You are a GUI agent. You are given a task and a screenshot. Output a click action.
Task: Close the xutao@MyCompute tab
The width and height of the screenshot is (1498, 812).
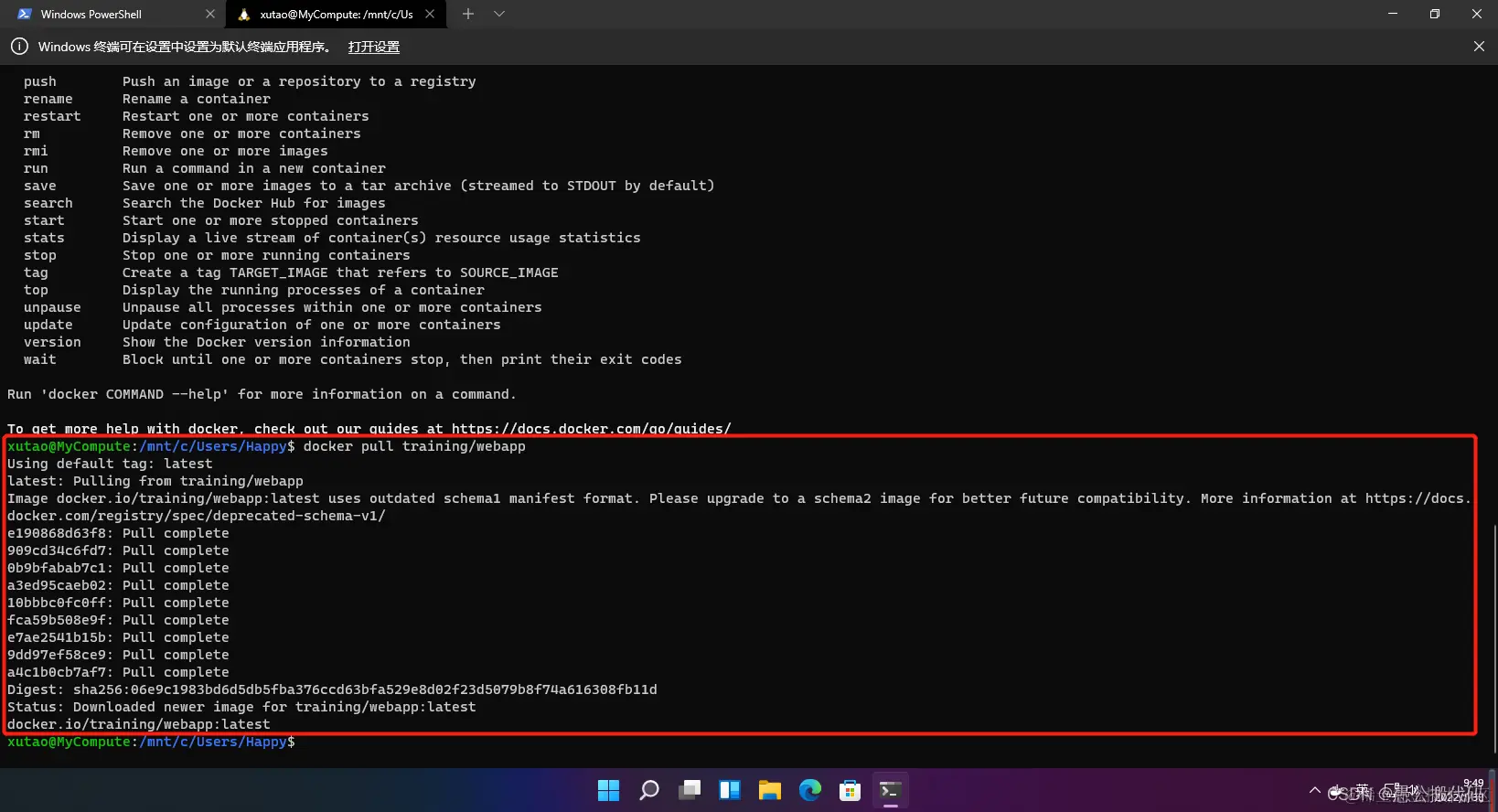[x=430, y=15]
